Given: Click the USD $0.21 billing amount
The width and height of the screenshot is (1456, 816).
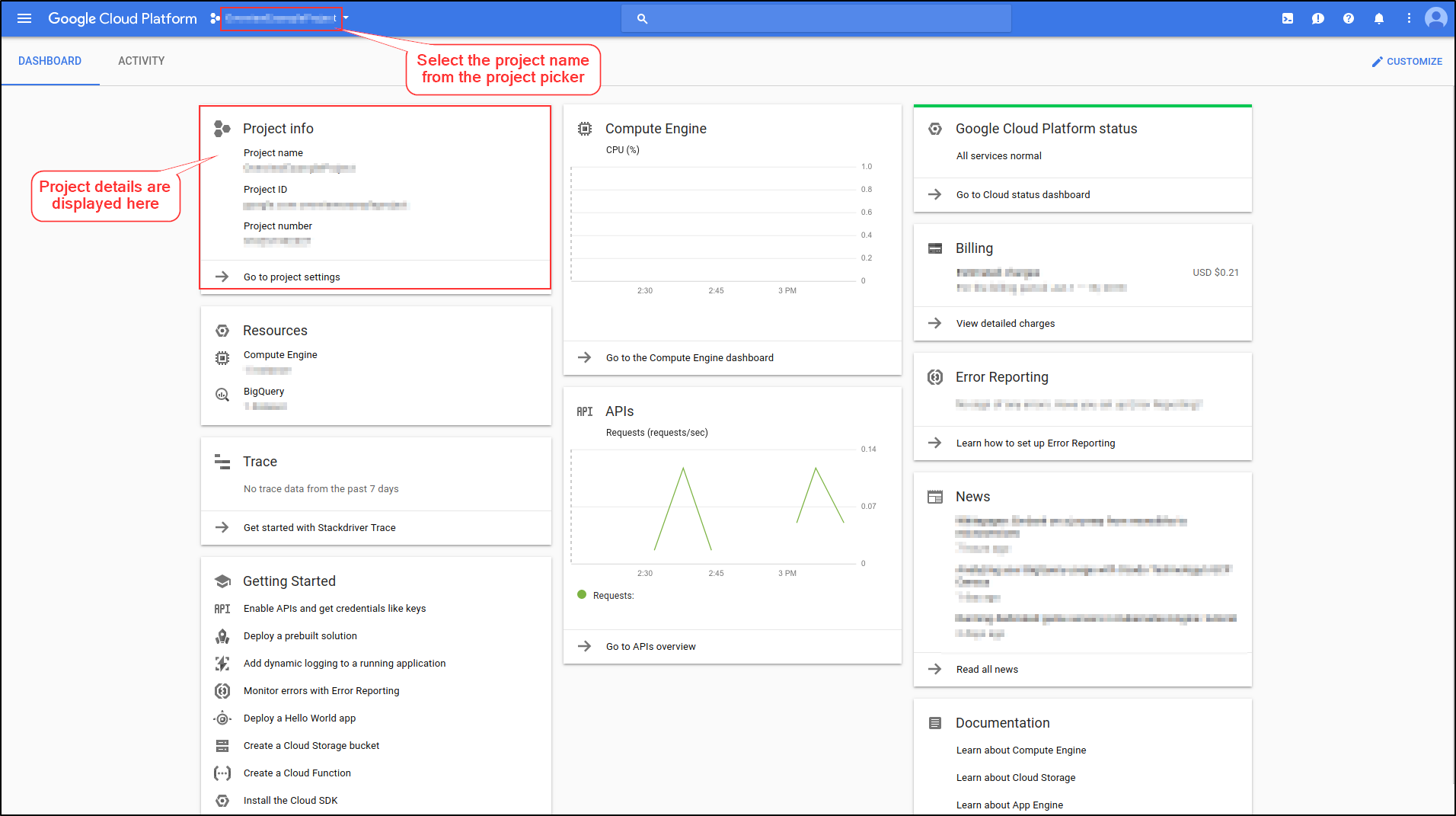Looking at the screenshot, I should [1215, 272].
